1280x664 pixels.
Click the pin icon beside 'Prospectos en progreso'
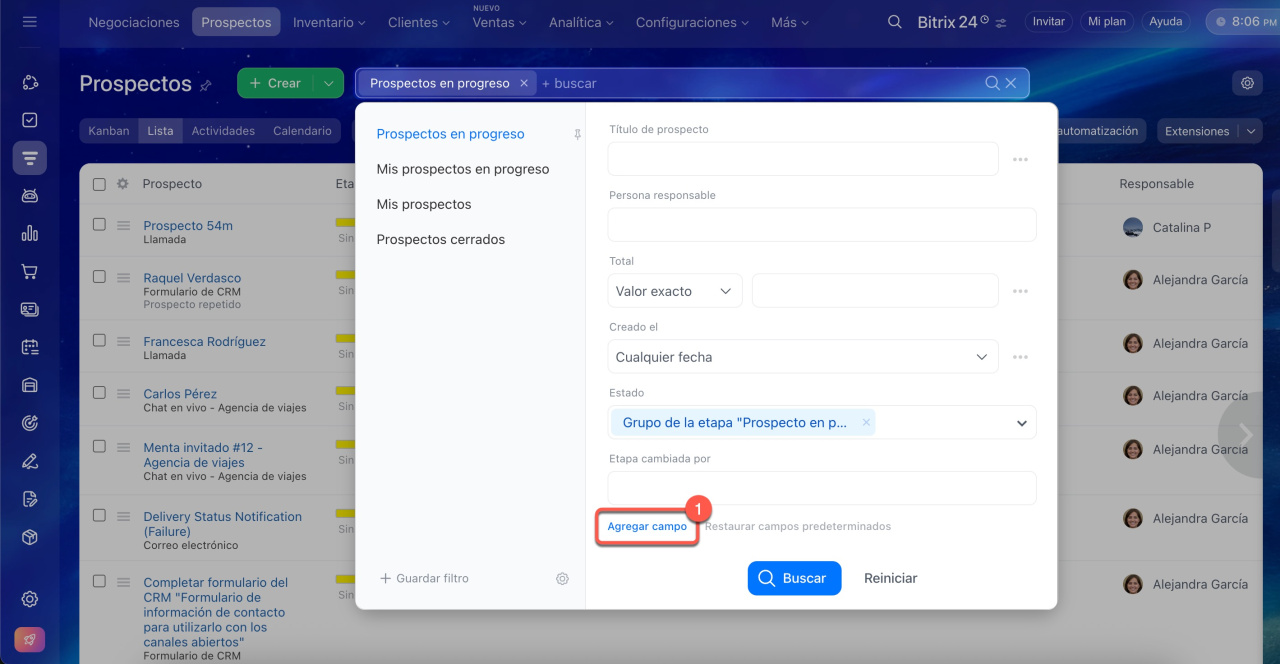[577, 134]
